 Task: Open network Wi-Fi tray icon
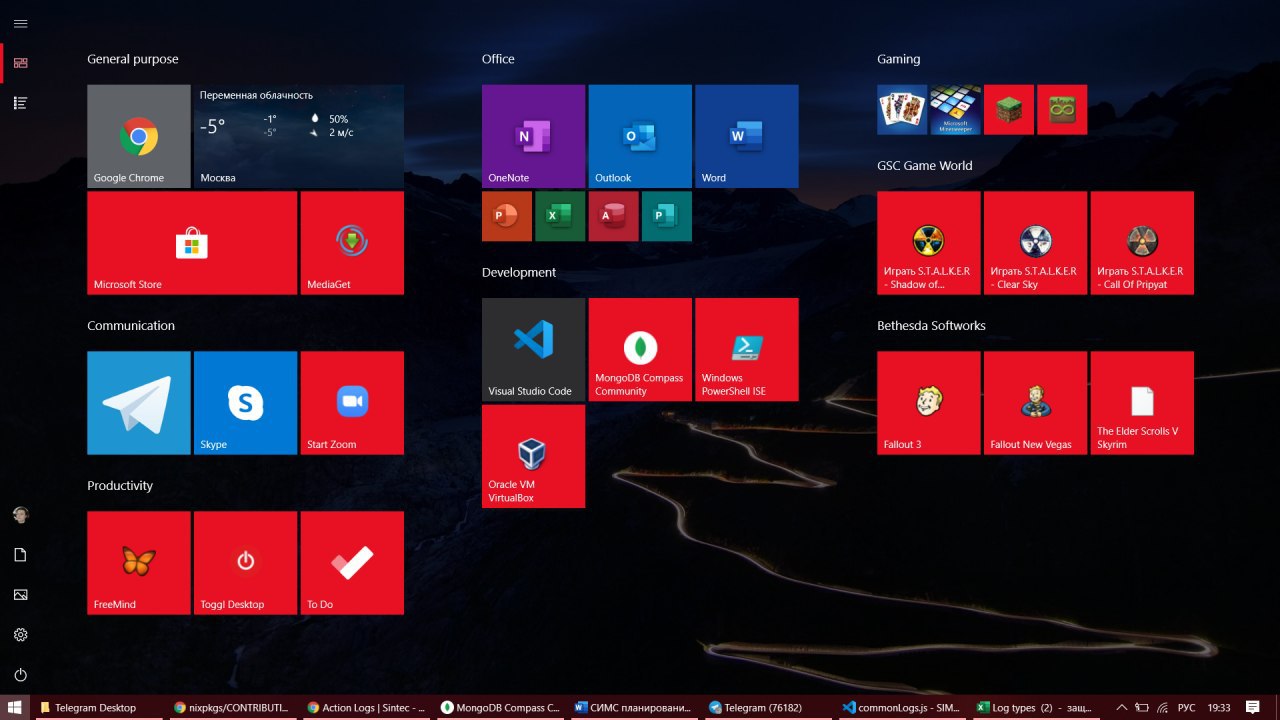(1164, 707)
